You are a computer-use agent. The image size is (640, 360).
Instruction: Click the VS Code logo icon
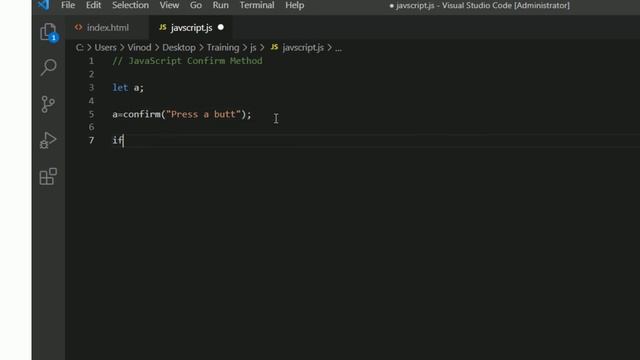coord(43,5)
